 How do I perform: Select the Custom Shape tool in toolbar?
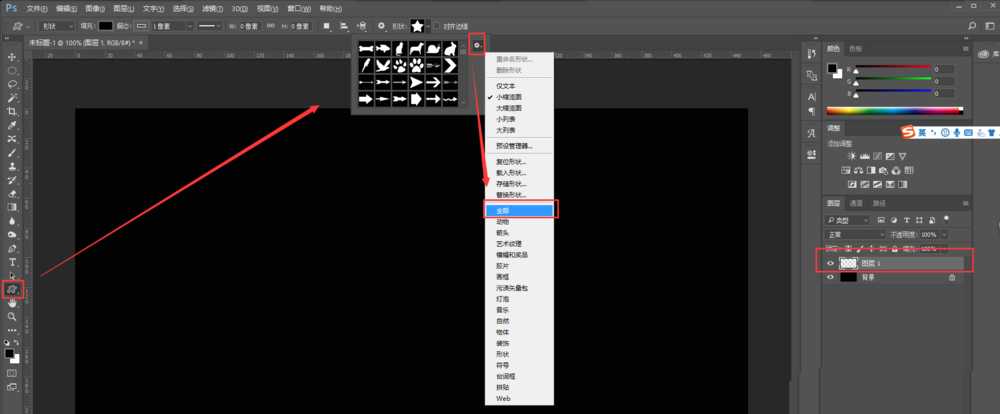12,288
